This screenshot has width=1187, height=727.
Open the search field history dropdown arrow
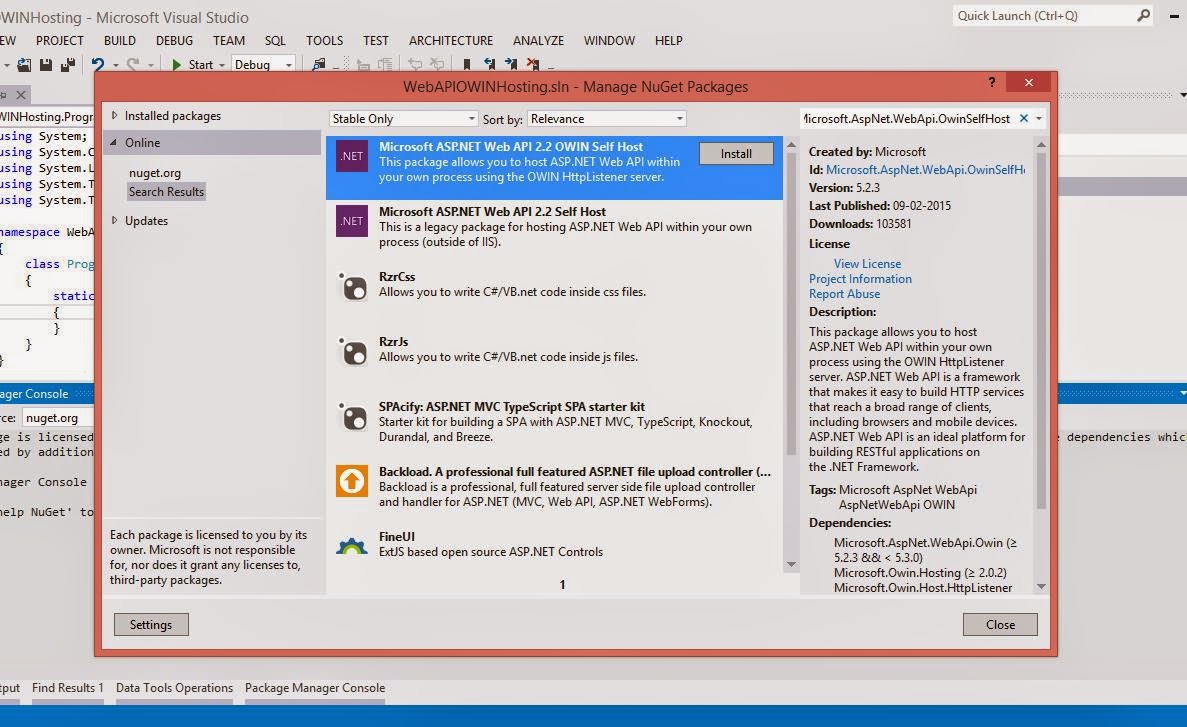coord(1039,119)
